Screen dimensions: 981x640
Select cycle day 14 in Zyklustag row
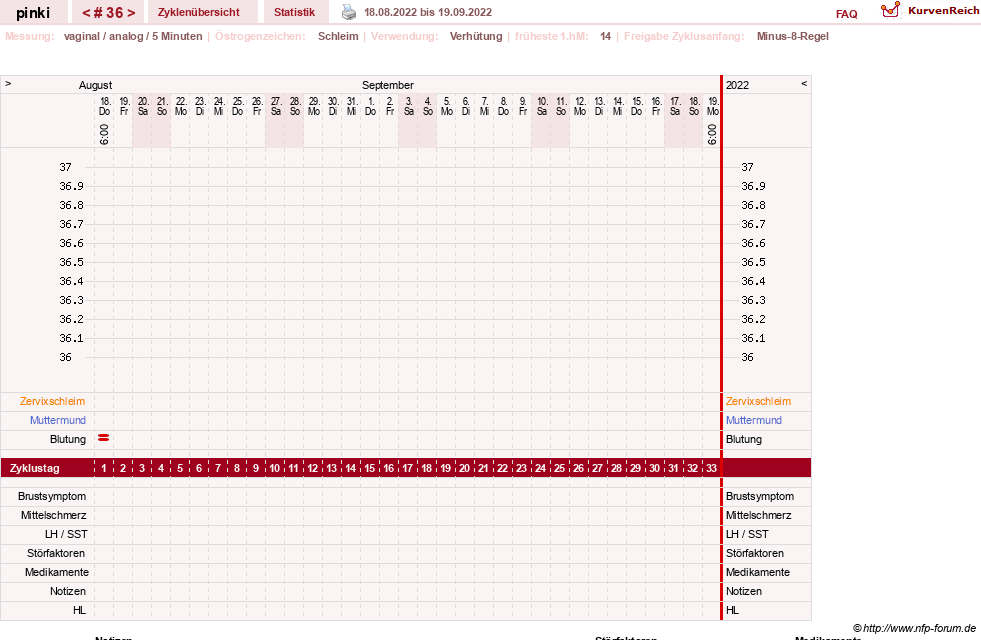(350, 468)
